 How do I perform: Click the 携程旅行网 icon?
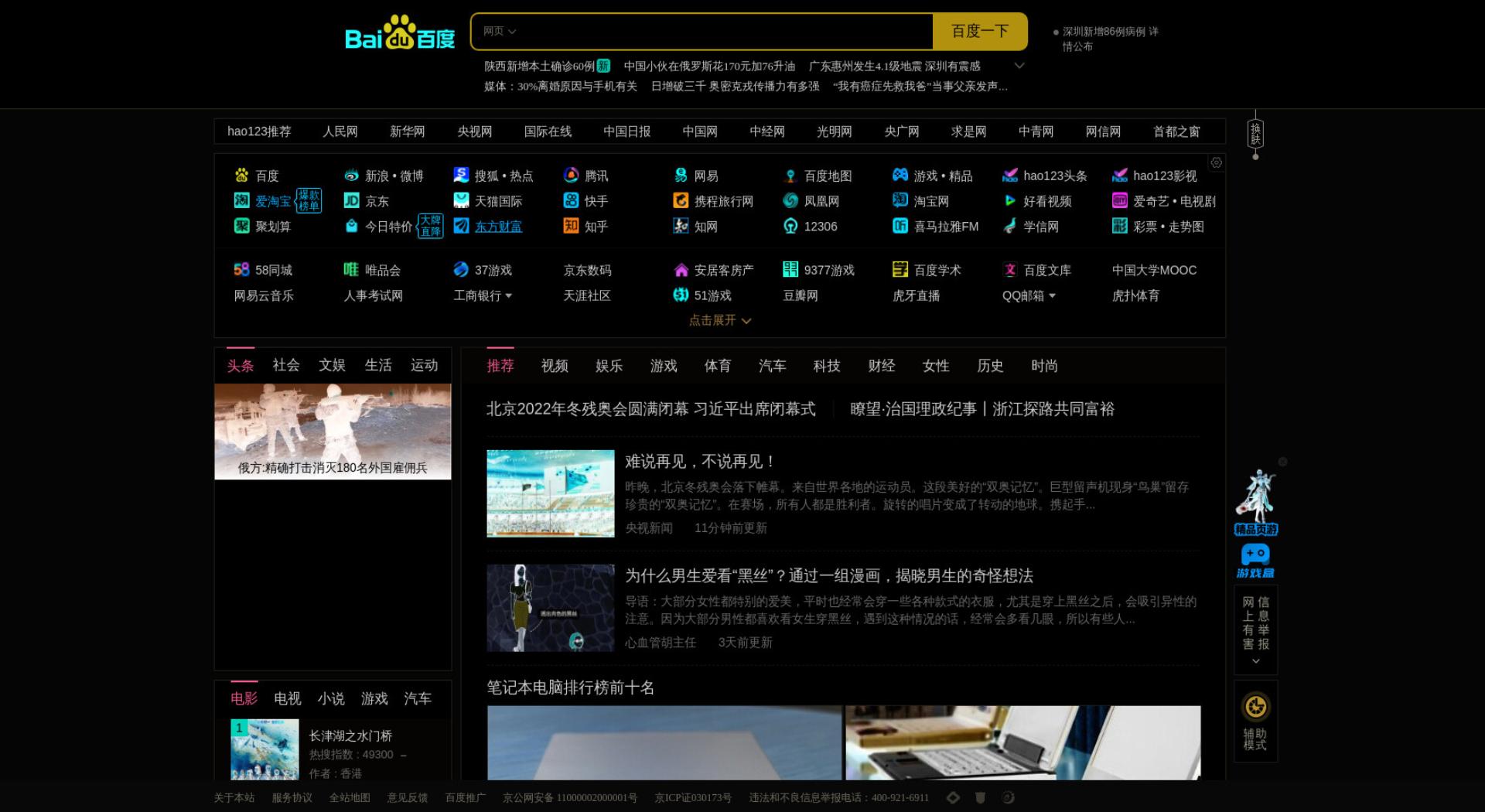[x=681, y=201]
